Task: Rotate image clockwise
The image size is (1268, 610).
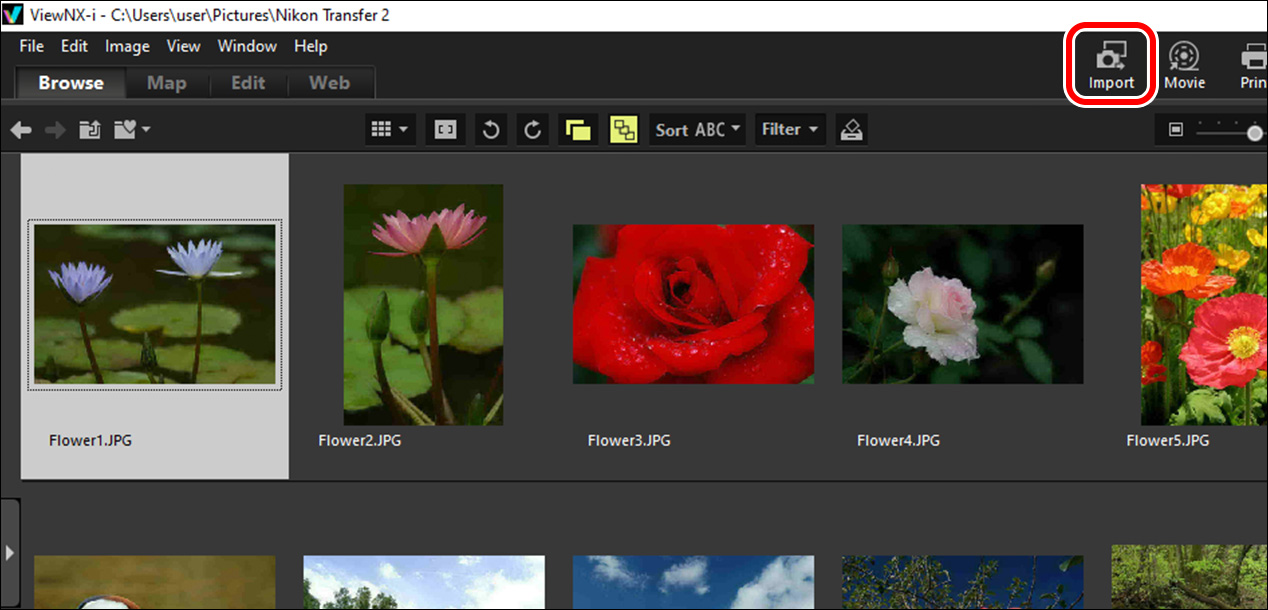Action: (x=533, y=130)
